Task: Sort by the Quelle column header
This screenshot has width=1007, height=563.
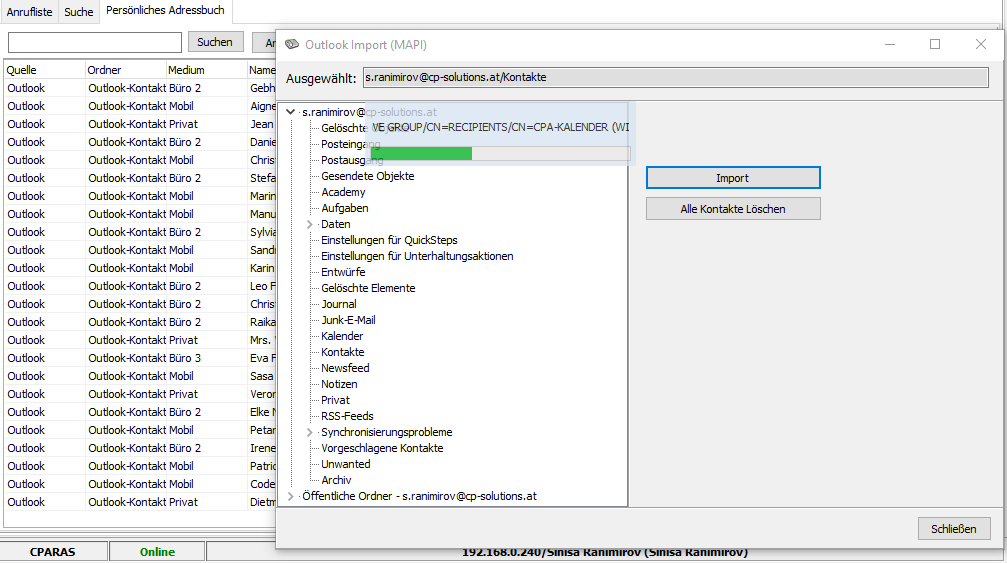Action: [x=44, y=70]
